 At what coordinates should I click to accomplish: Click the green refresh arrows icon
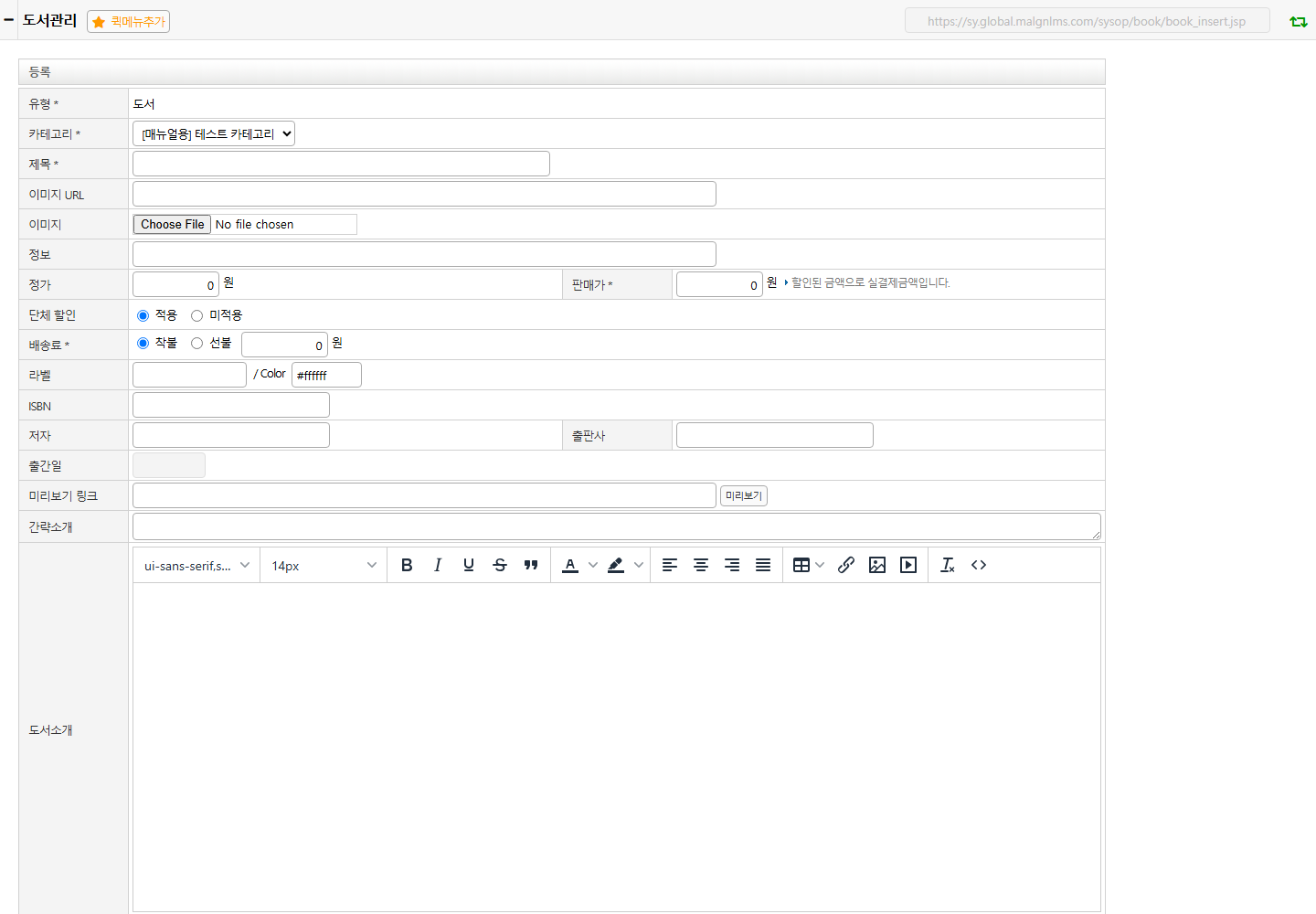pyautogui.click(x=1299, y=21)
